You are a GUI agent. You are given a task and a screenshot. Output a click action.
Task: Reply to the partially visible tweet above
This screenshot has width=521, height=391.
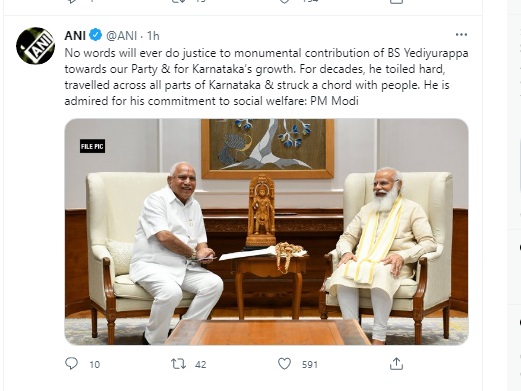(71, 1)
